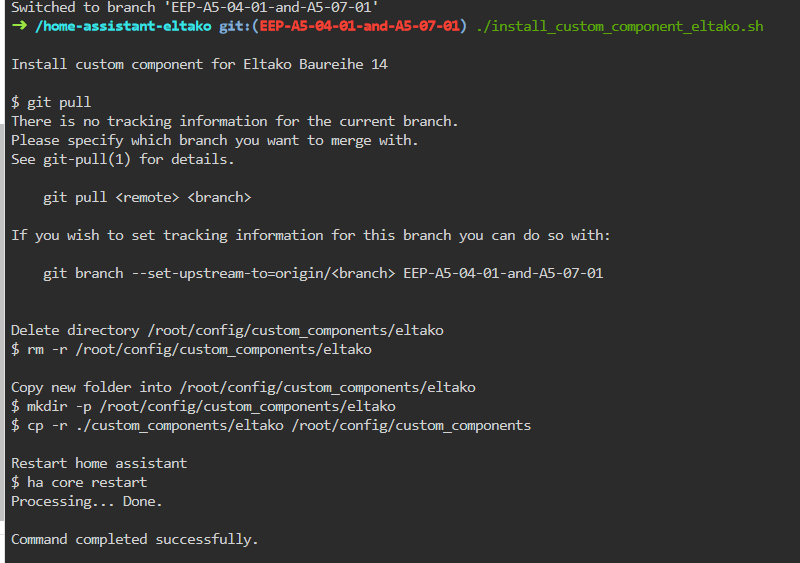Click the '$ ha core restart' line
Screen dimensions: 800x563
(79, 482)
